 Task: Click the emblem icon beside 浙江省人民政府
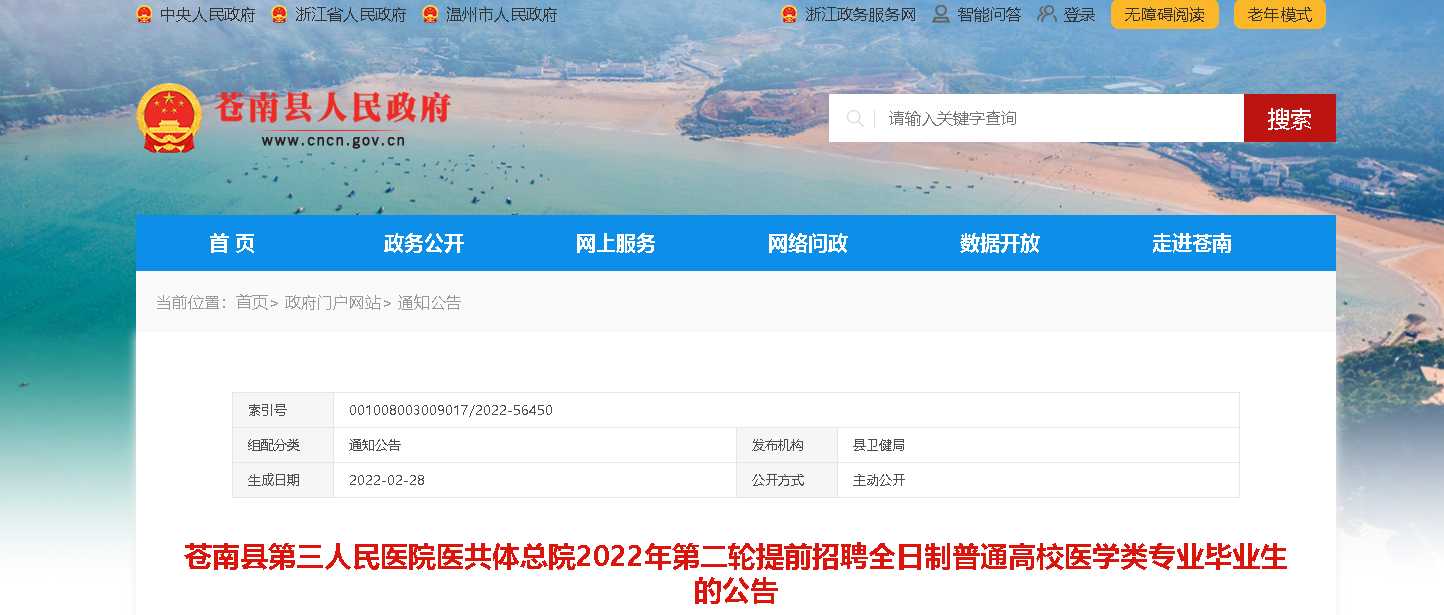[279, 15]
